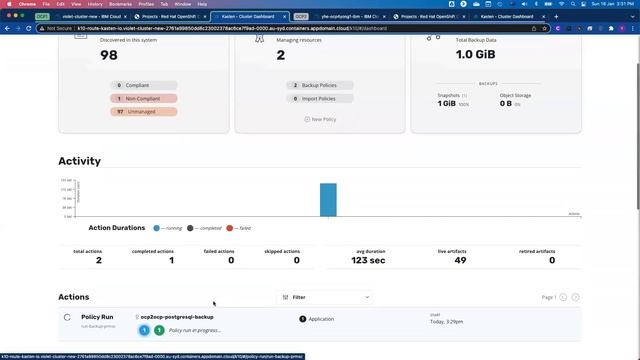Click the avg duration 123 sec value
640x360 pixels.
pos(368,260)
